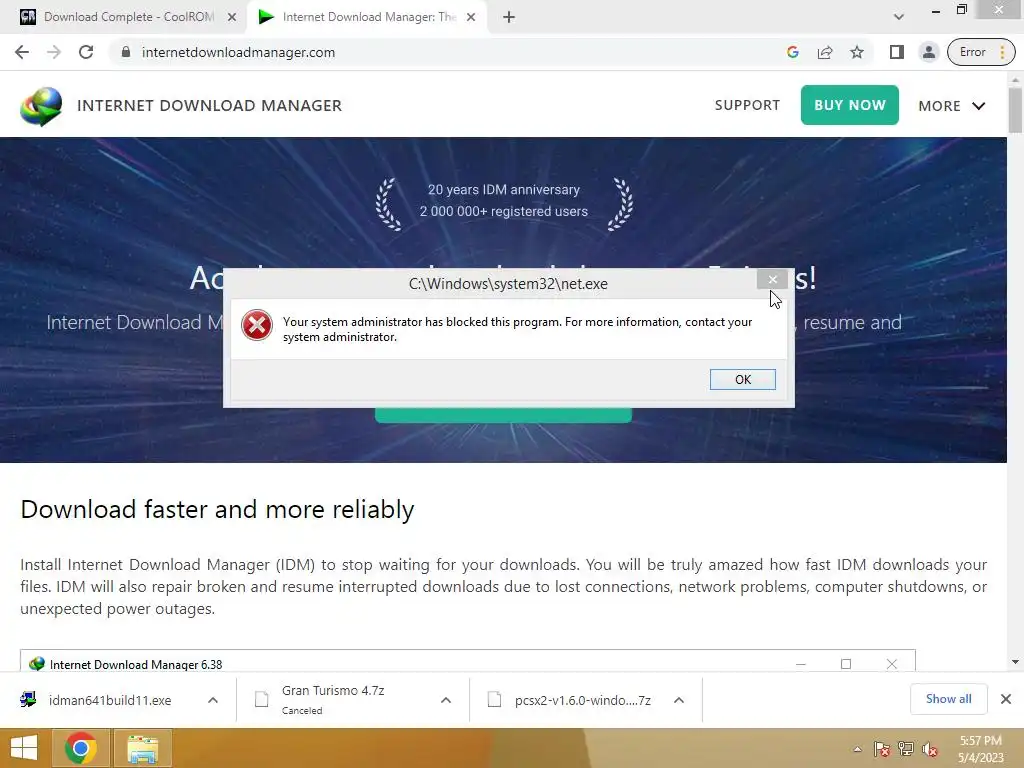Share this page icon
This screenshot has height=768, width=1024.
point(825,52)
